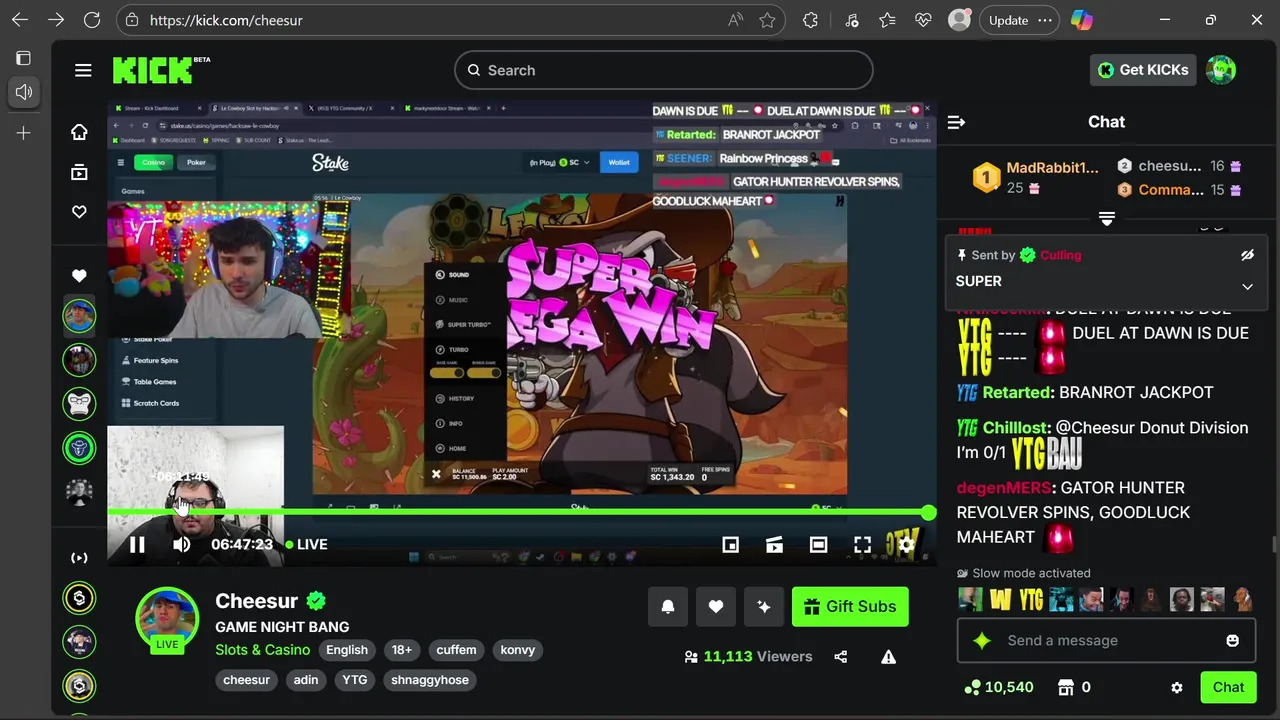Open the emoji picker in chat
Image resolution: width=1280 pixels, height=720 pixels.
click(1233, 640)
